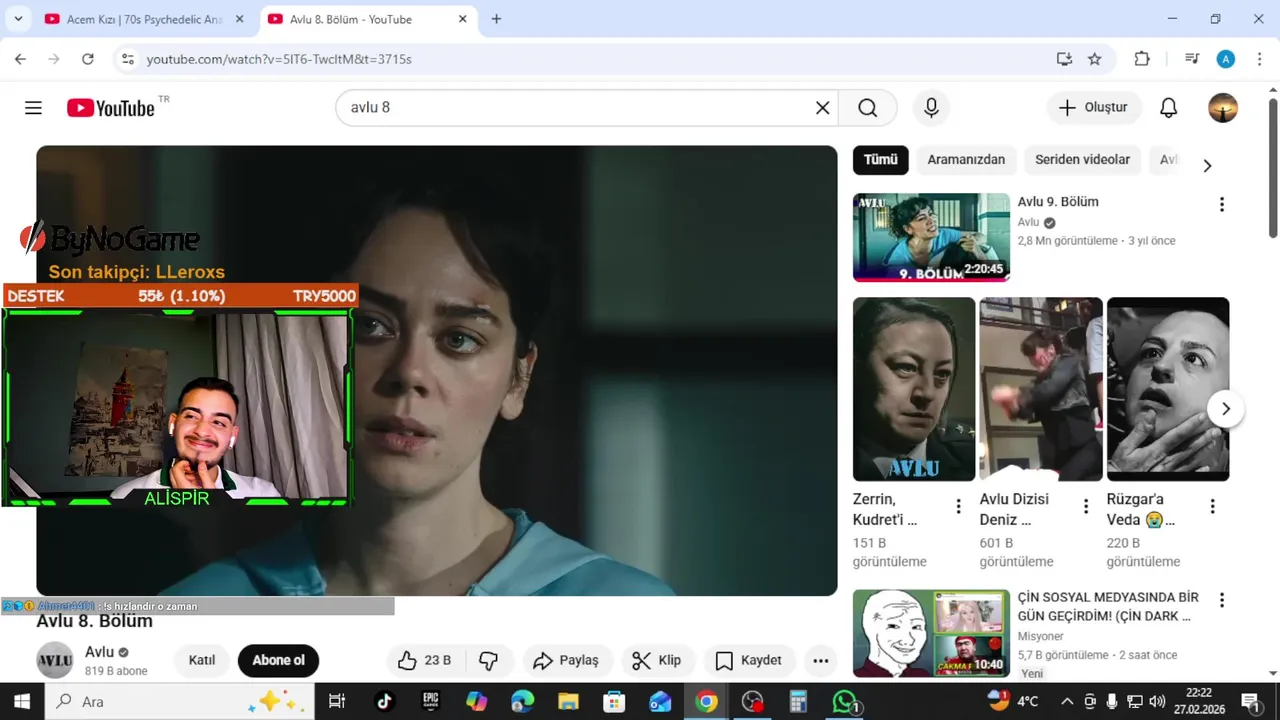
Task: Select the Seriden videolar filter chip
Action: point(1082,160)
